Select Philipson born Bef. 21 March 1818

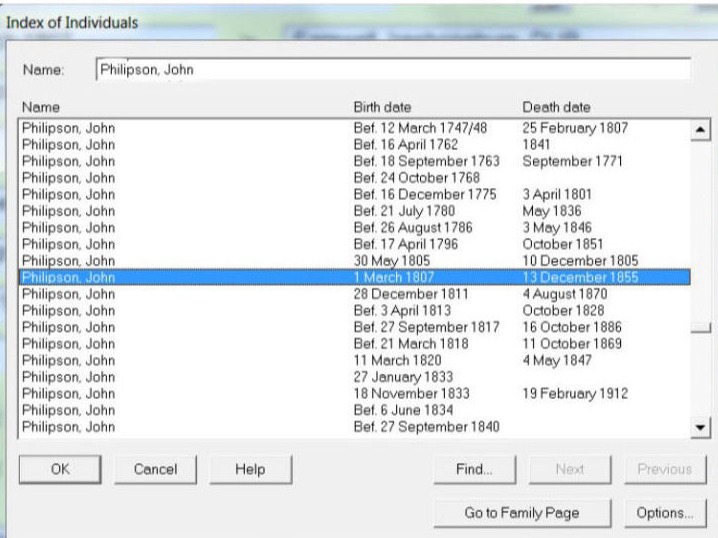pos(354,344)
